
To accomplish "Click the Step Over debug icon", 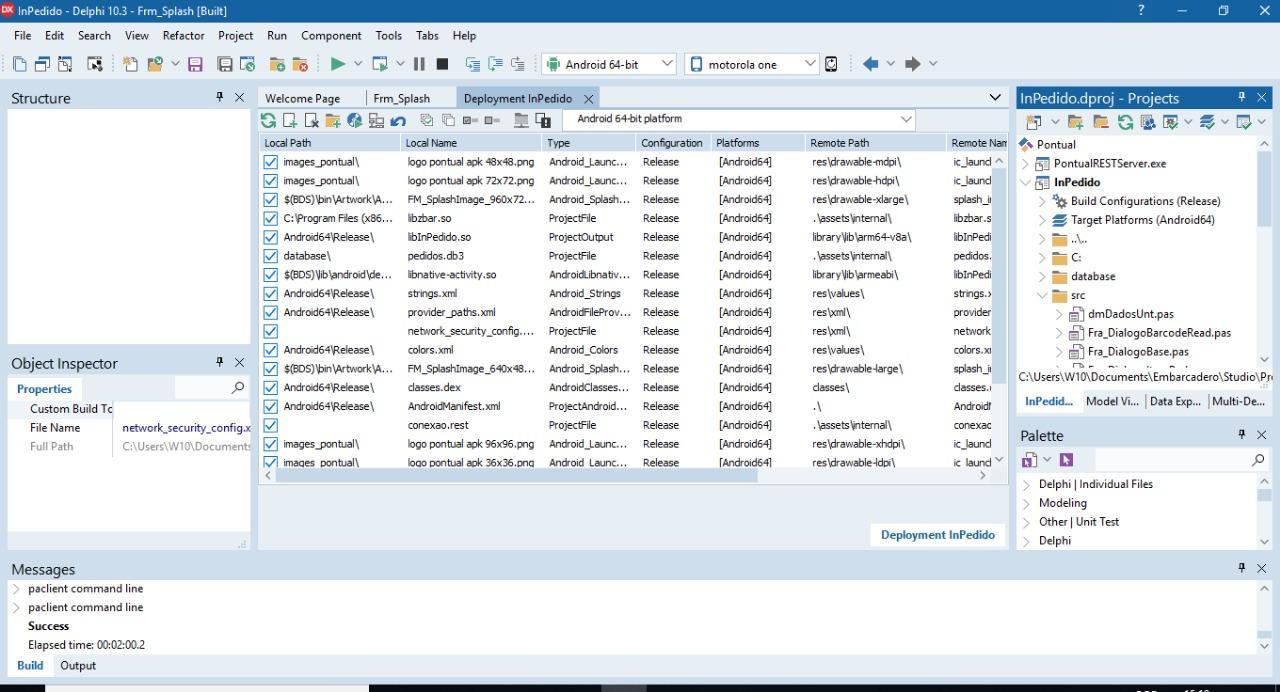I will coord(495,64).
